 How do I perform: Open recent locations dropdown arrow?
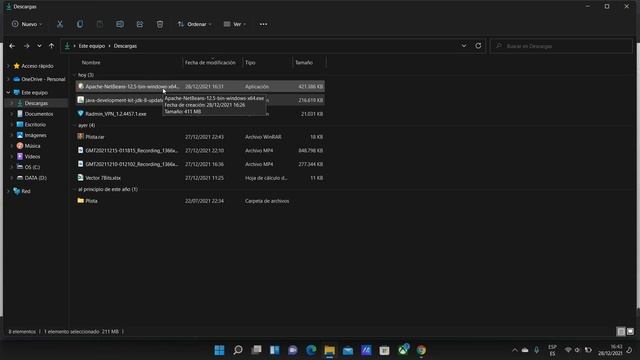pos(39,46)
